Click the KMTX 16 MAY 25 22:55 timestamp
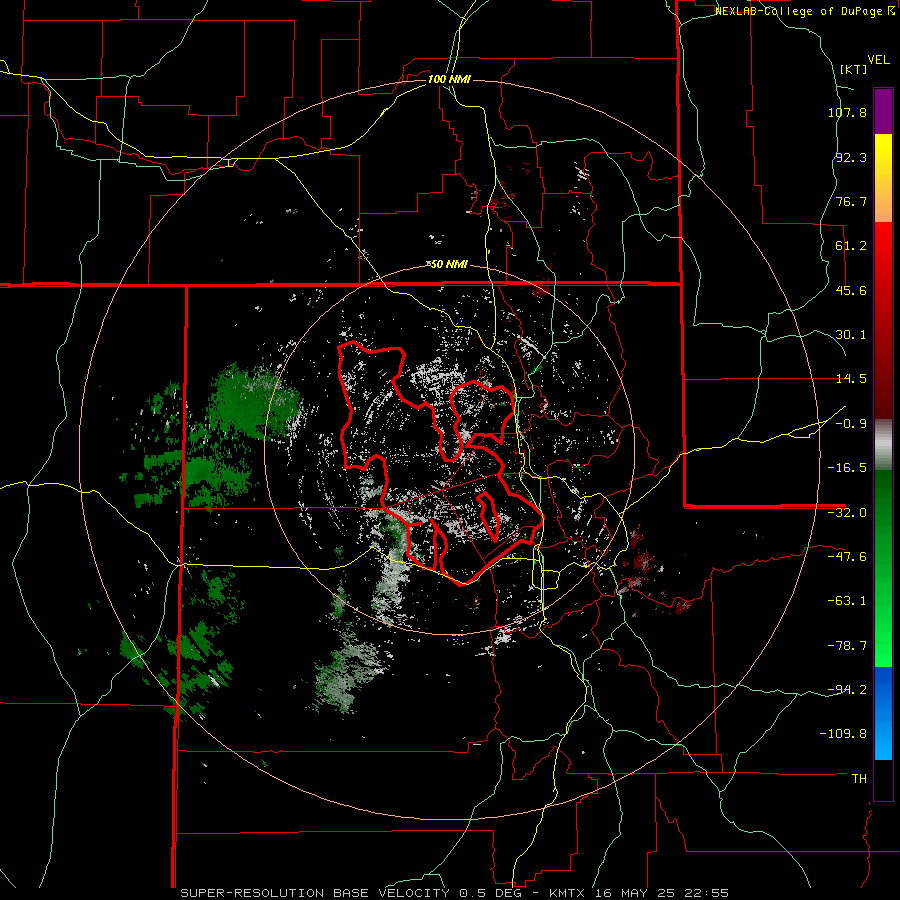 point(639,893)
